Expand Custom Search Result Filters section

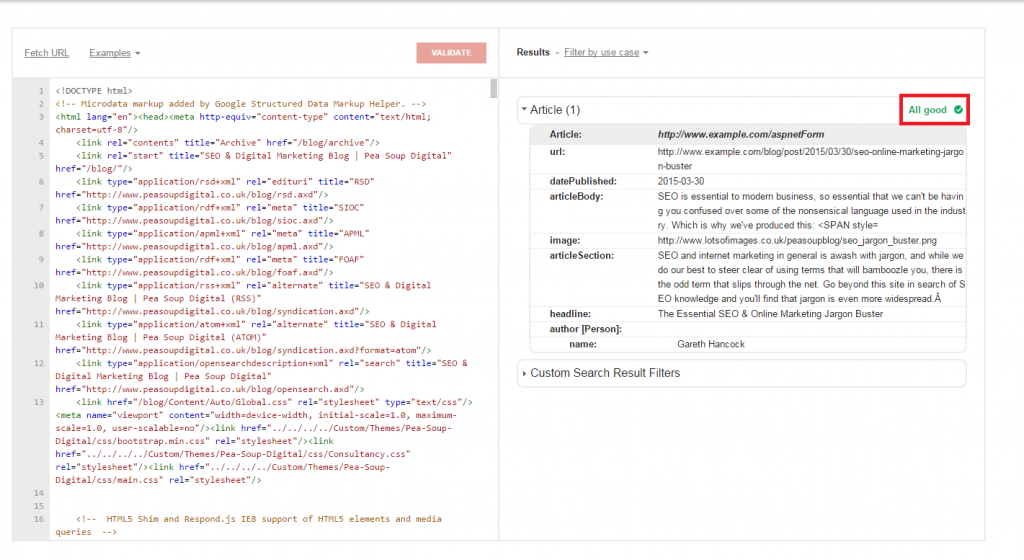[x=524, y=373]
